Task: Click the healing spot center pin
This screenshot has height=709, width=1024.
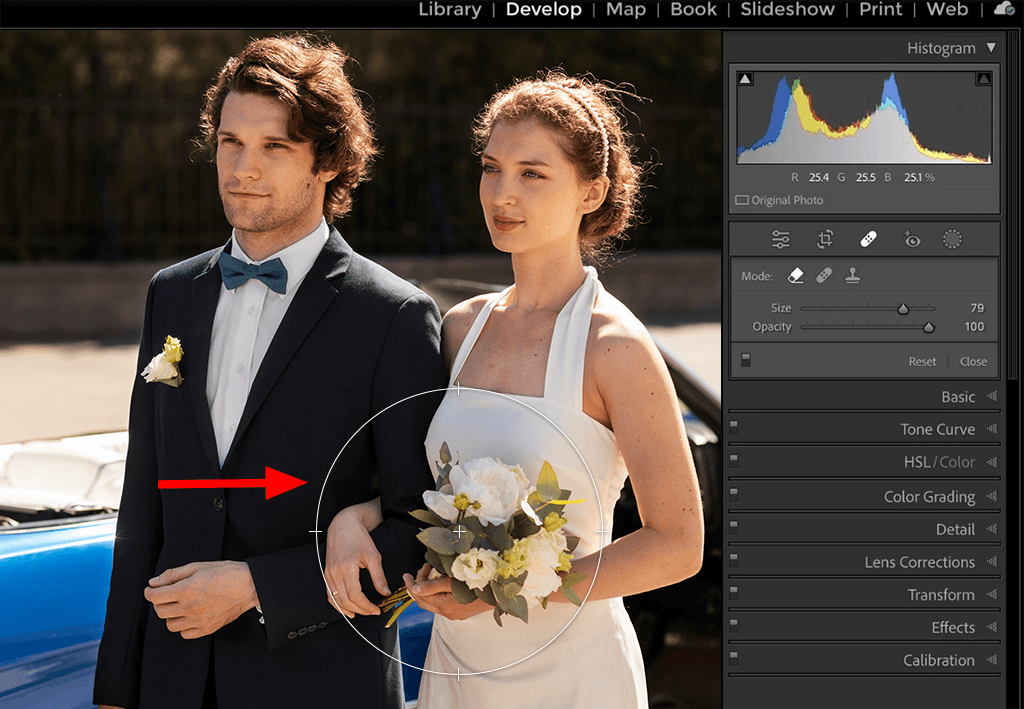Action: click(x=459, y=531)
